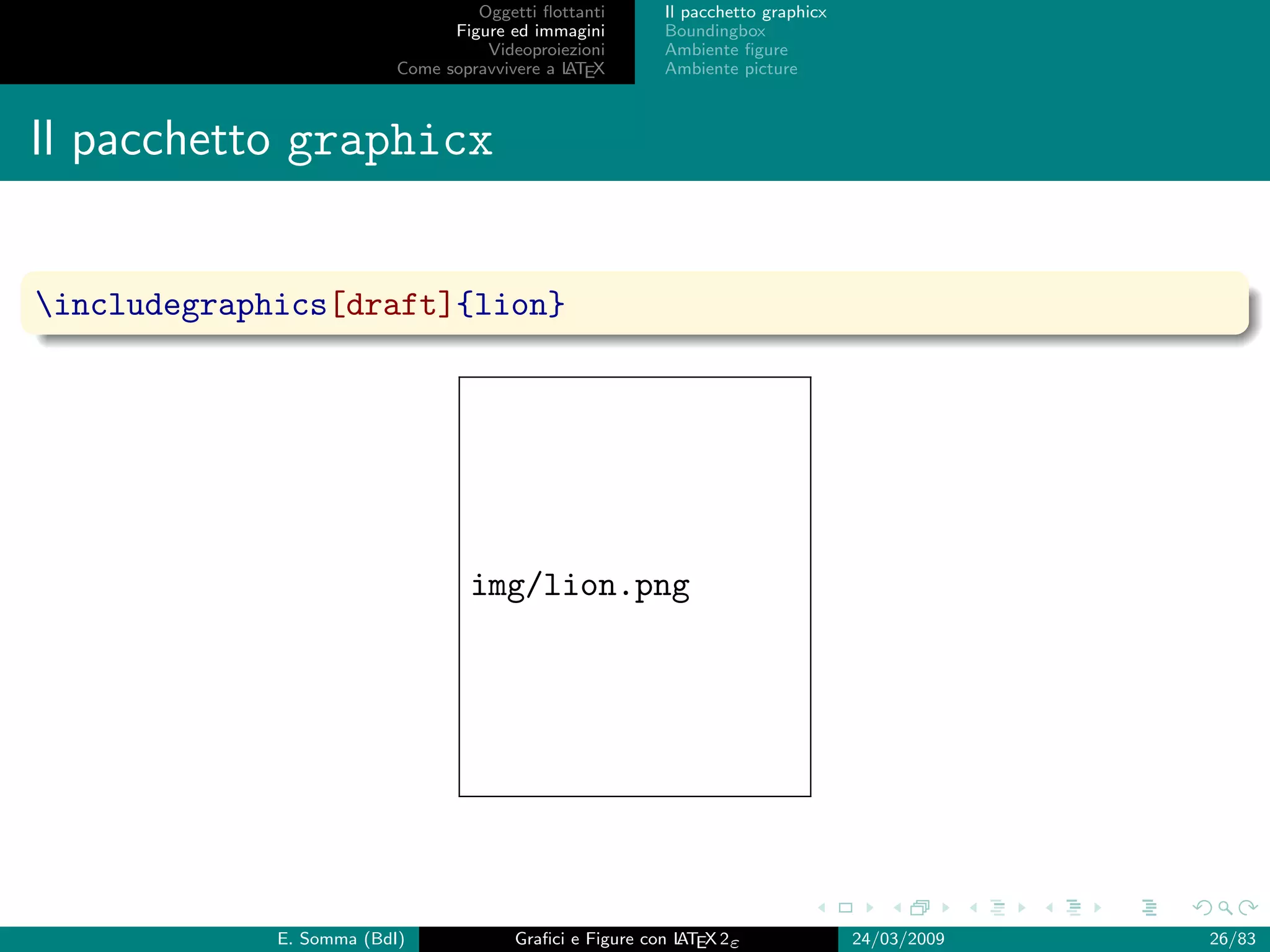The width and height of the screenshot is (1270, 952).
Task: Open the Boundingbox subsection
Action: click(x=715, y=31)
